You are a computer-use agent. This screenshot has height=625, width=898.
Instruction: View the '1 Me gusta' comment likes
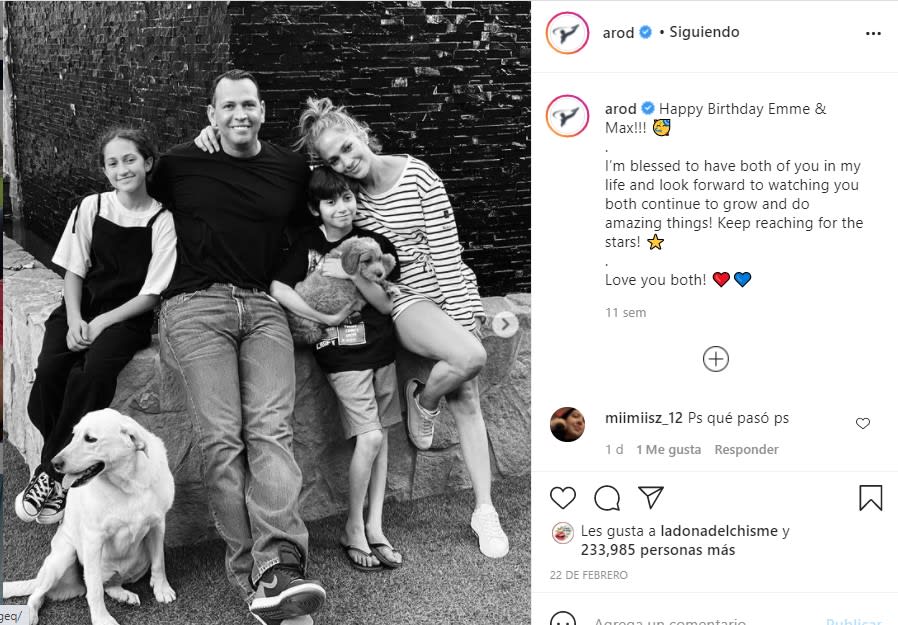point(668,450)
